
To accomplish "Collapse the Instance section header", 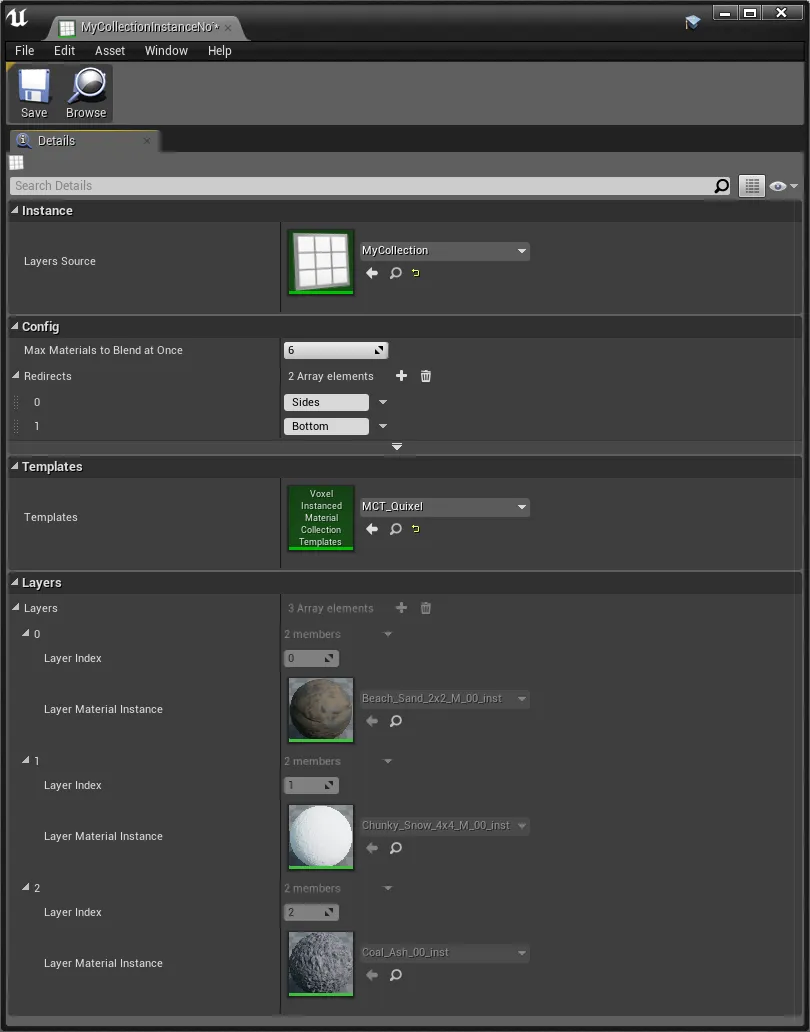I will pyautogui.click(x=47, y=211).
